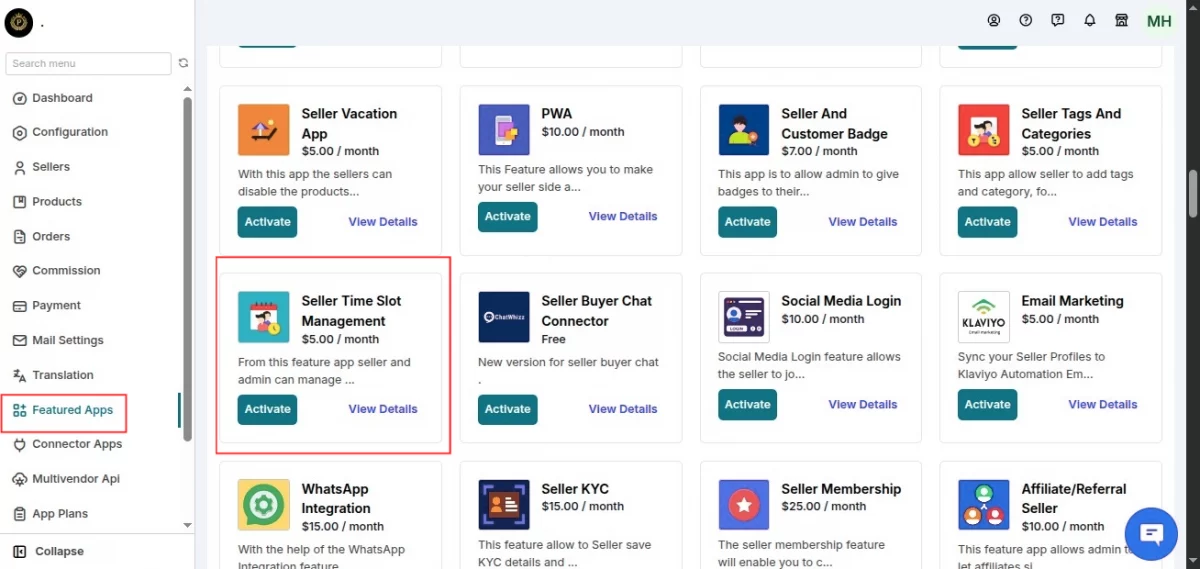Open the MH user avatar

click(1159, 21)
